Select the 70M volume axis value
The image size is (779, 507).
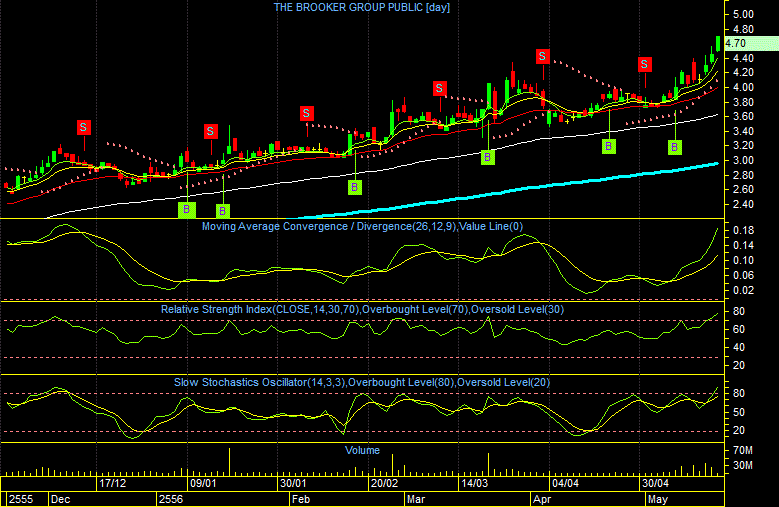click(743, 450)
